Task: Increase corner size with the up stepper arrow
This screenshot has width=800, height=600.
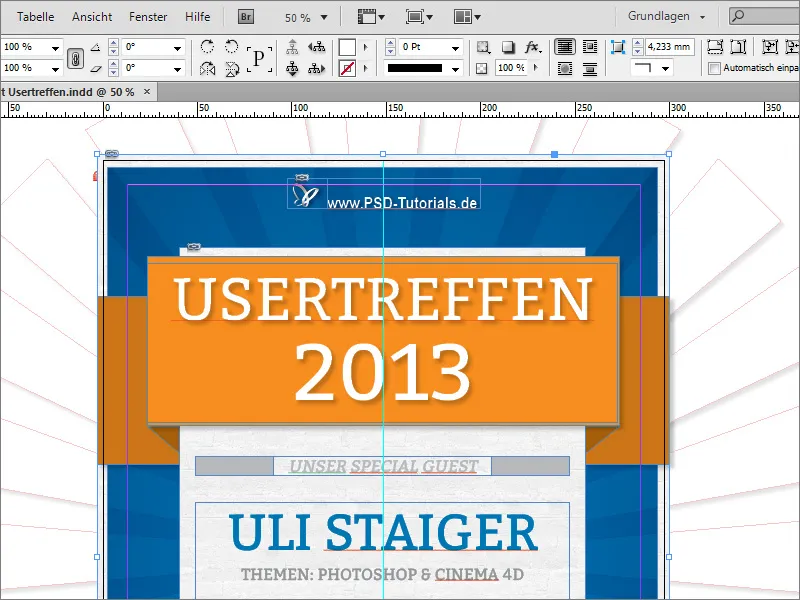Action: pyautogui.click(x=637, y=43)
